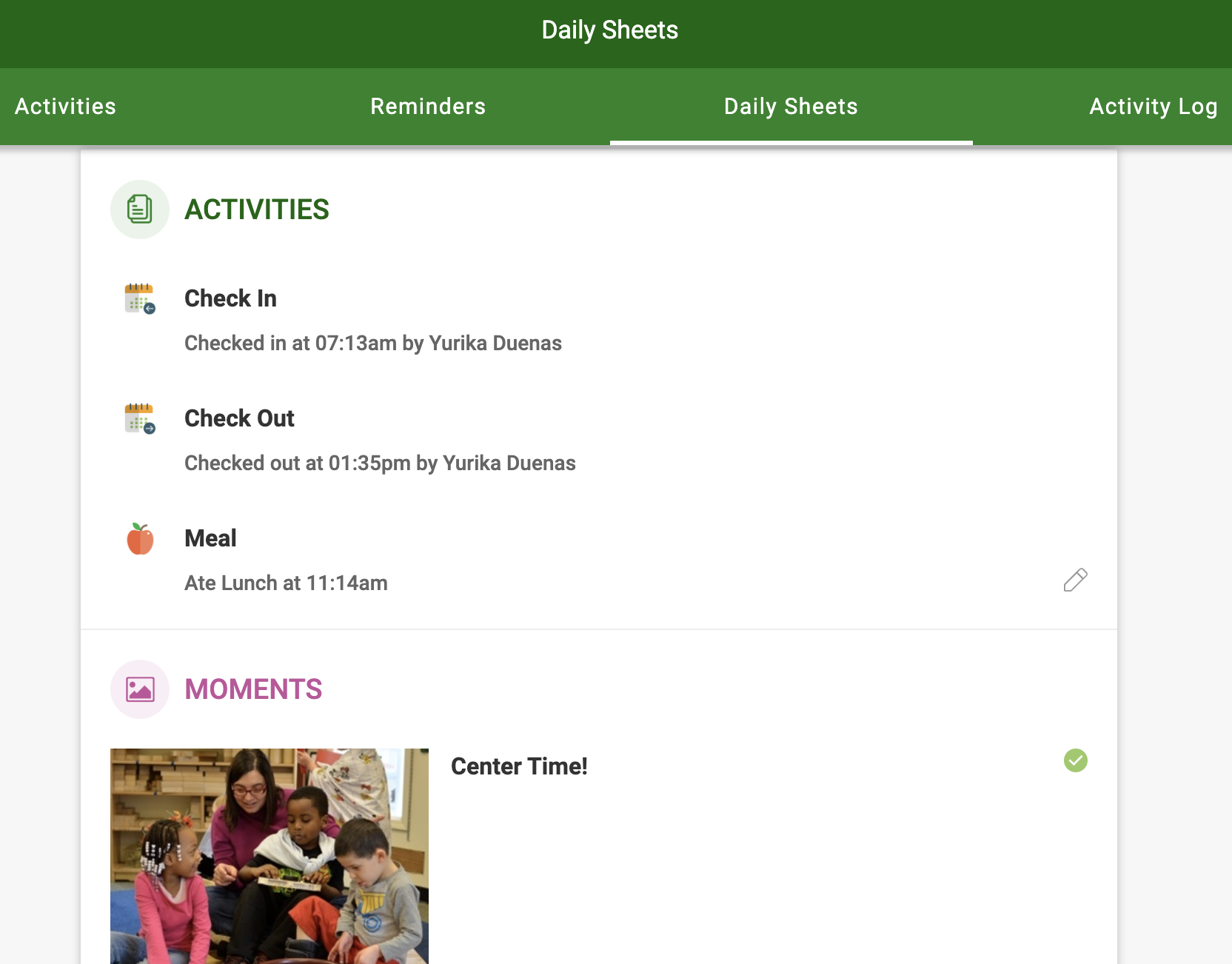Click the Moments photo icon
The width and height of the screenshot is (1232, 964).
point(139,689)
